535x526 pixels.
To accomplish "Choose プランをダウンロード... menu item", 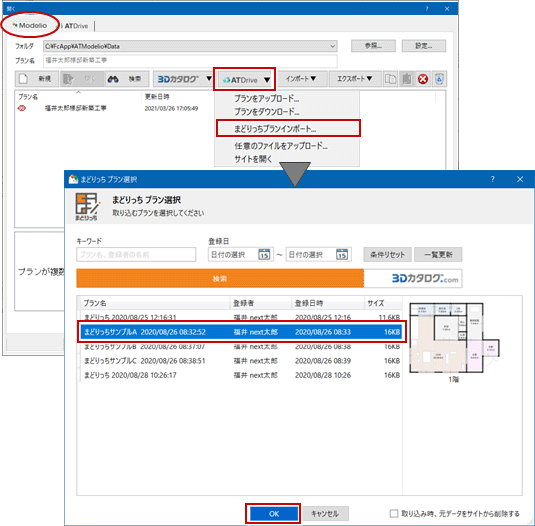I will (x=287, y=112).
